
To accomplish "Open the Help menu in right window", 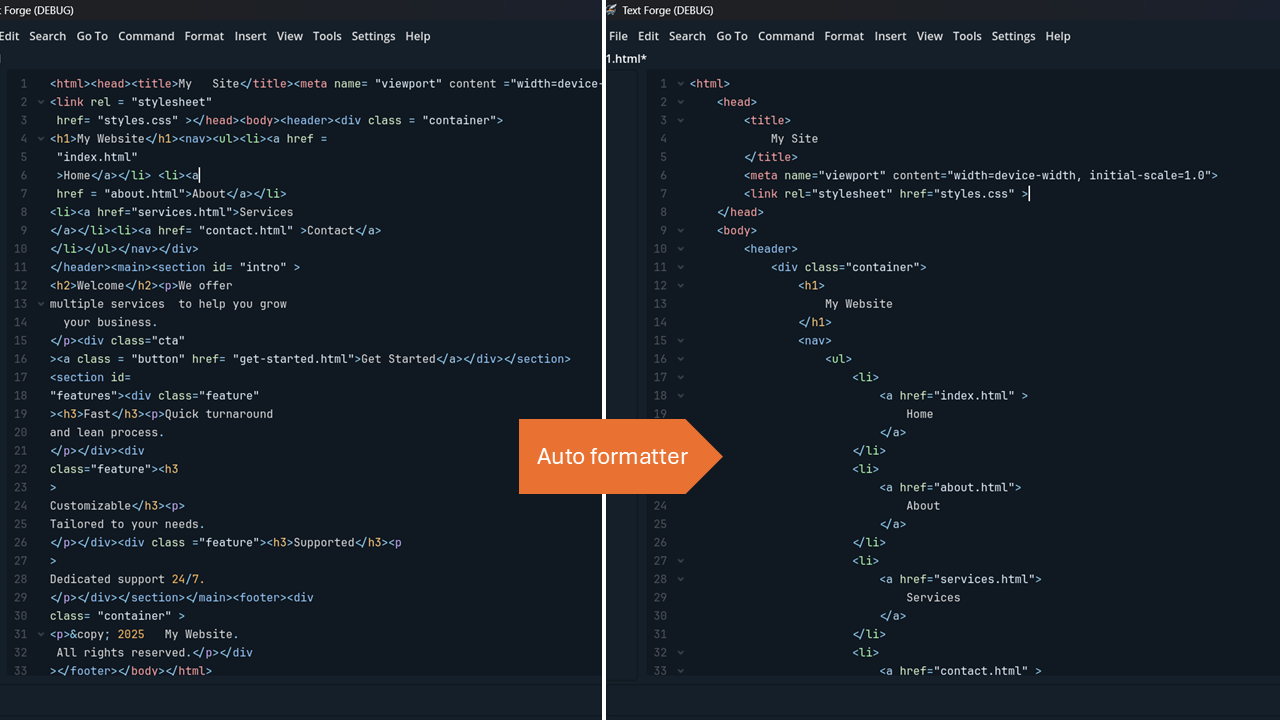I will pos(1058,36).
